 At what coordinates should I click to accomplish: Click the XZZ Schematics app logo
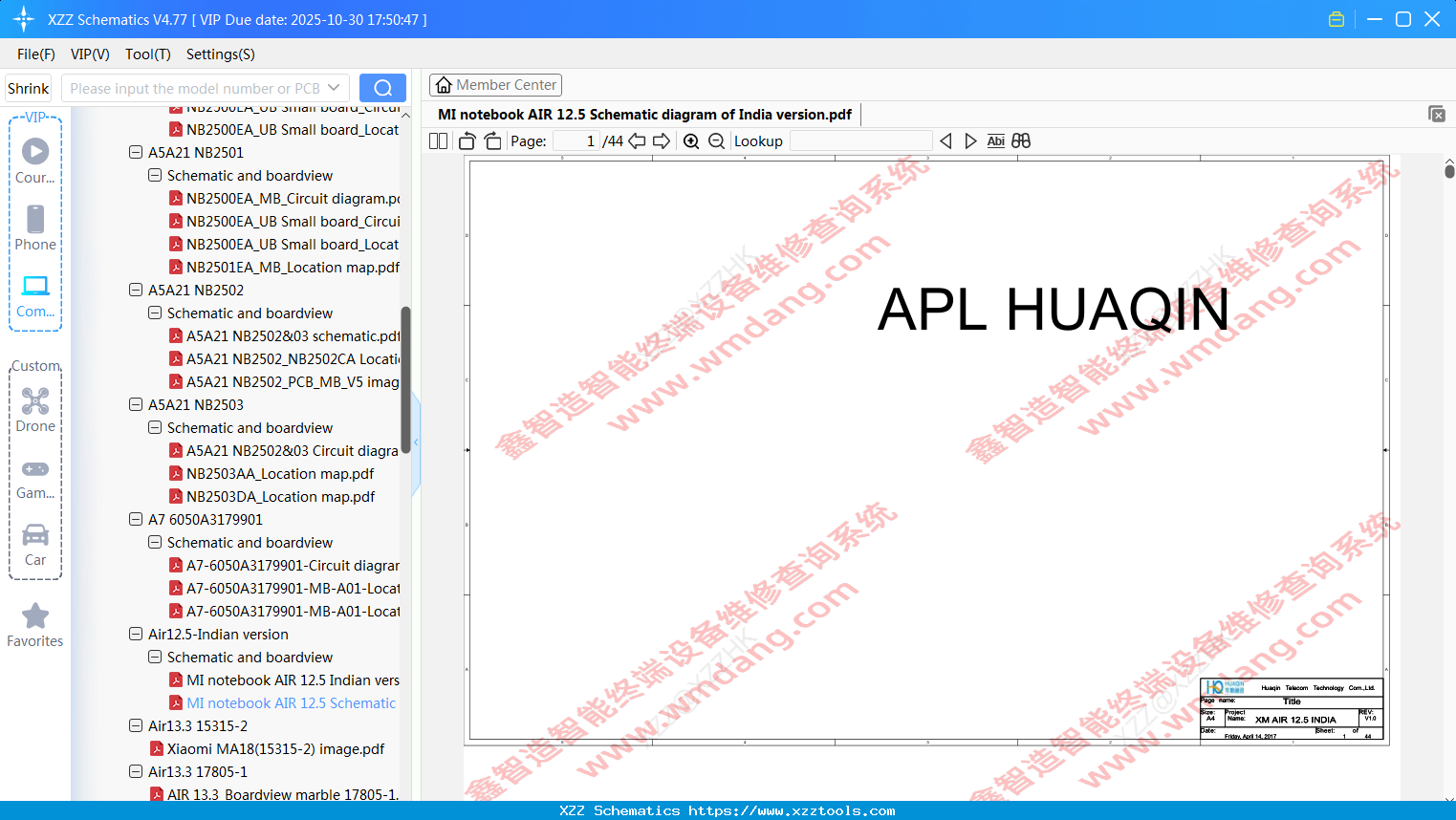[x=23, y=19]
